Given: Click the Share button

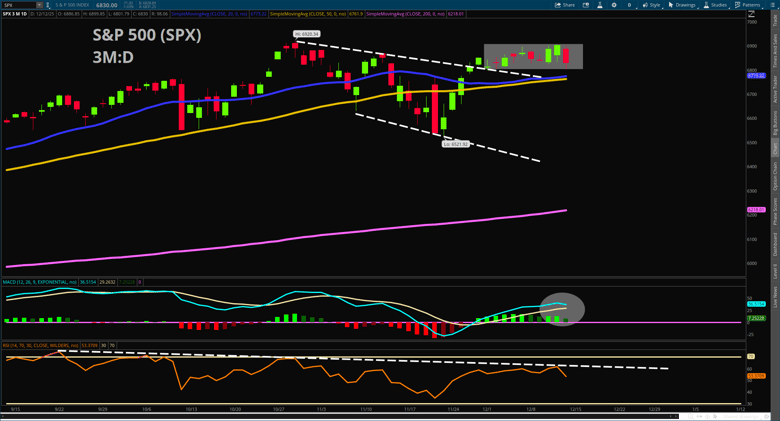Looking at the screenshot, I should coord(565,5).
